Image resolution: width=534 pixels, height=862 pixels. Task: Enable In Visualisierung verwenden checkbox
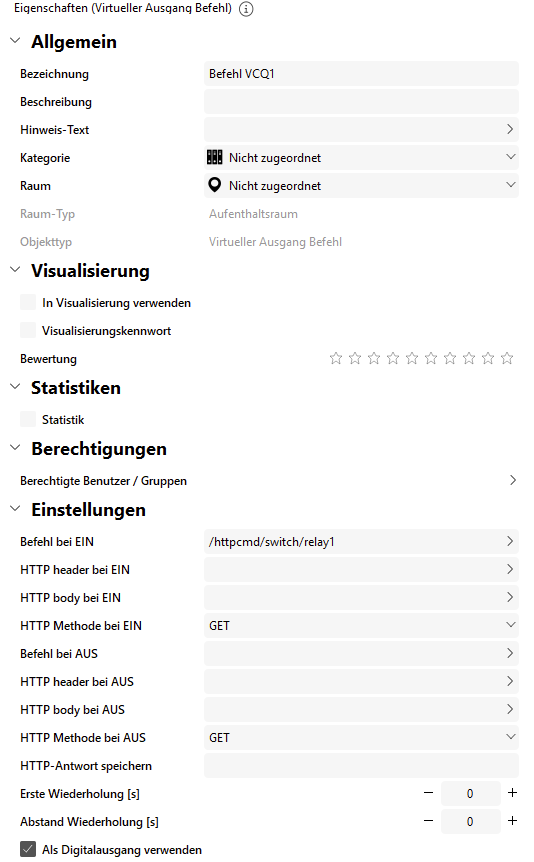point(28,302)
